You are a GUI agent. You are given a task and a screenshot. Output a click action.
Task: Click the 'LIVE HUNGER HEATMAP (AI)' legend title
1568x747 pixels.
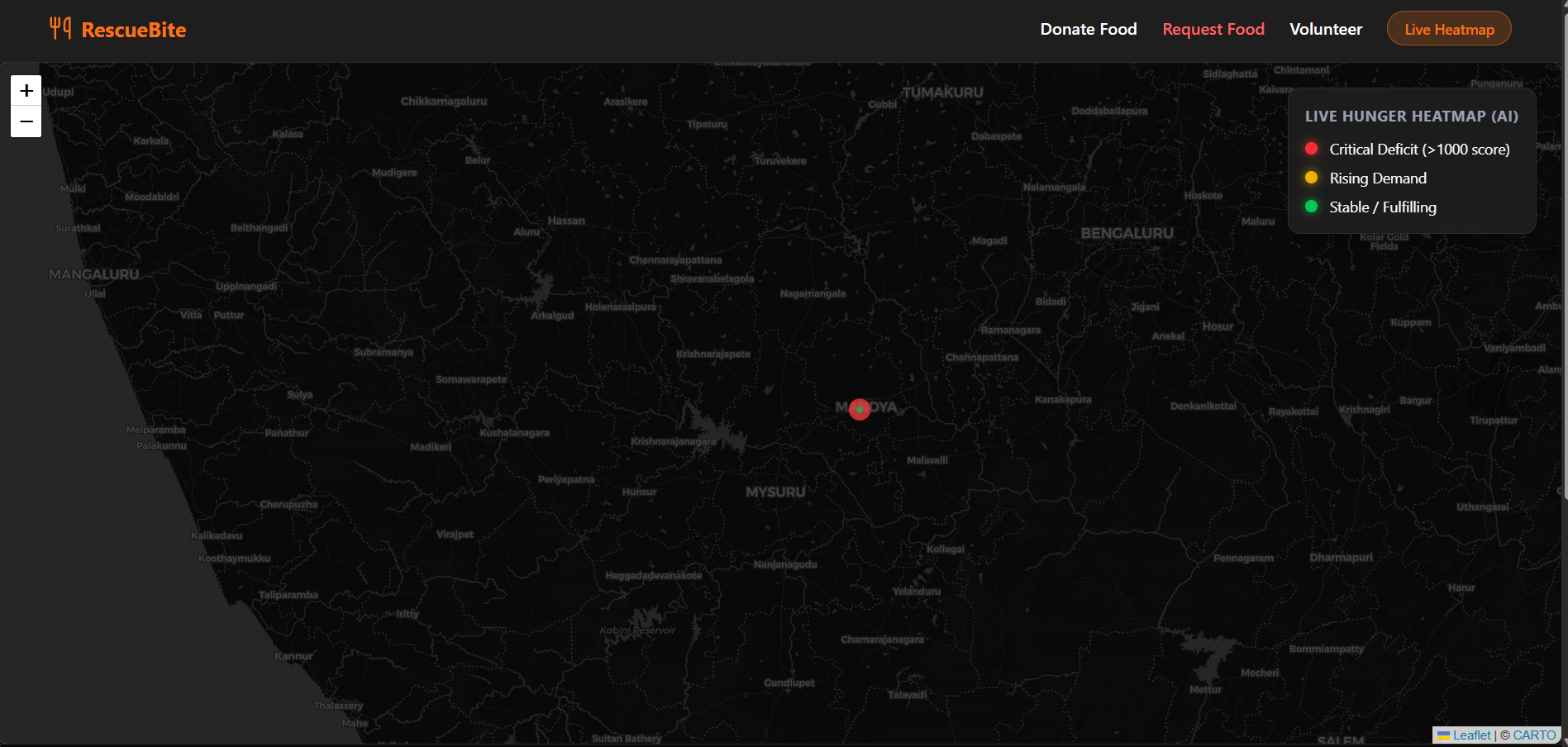(1412, 116)
